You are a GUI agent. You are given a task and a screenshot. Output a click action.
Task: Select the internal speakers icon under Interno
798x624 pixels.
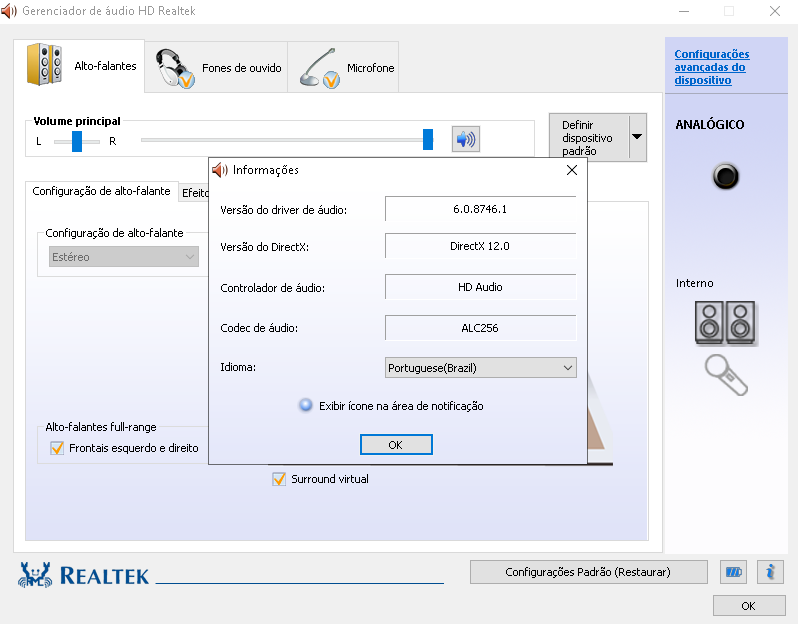pyautogui.click(x=726, y=324)
